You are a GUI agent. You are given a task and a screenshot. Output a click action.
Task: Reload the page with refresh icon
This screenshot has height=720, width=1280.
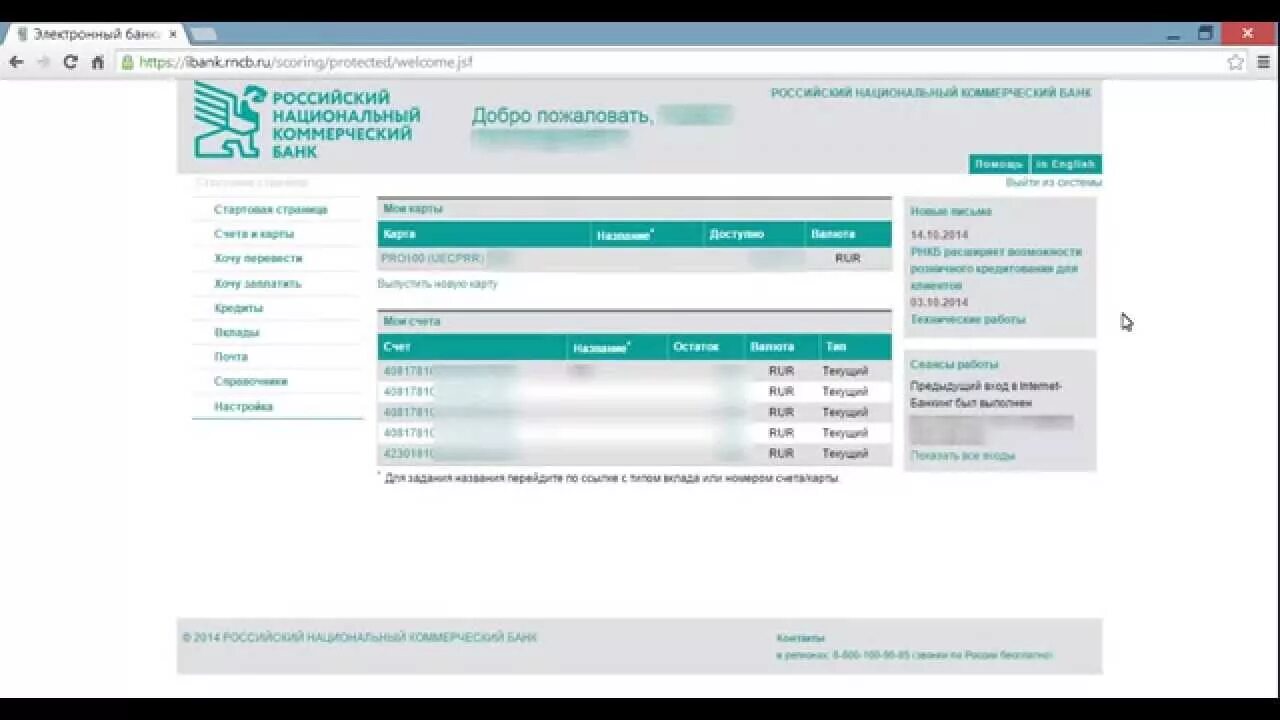tap(70, 62)
